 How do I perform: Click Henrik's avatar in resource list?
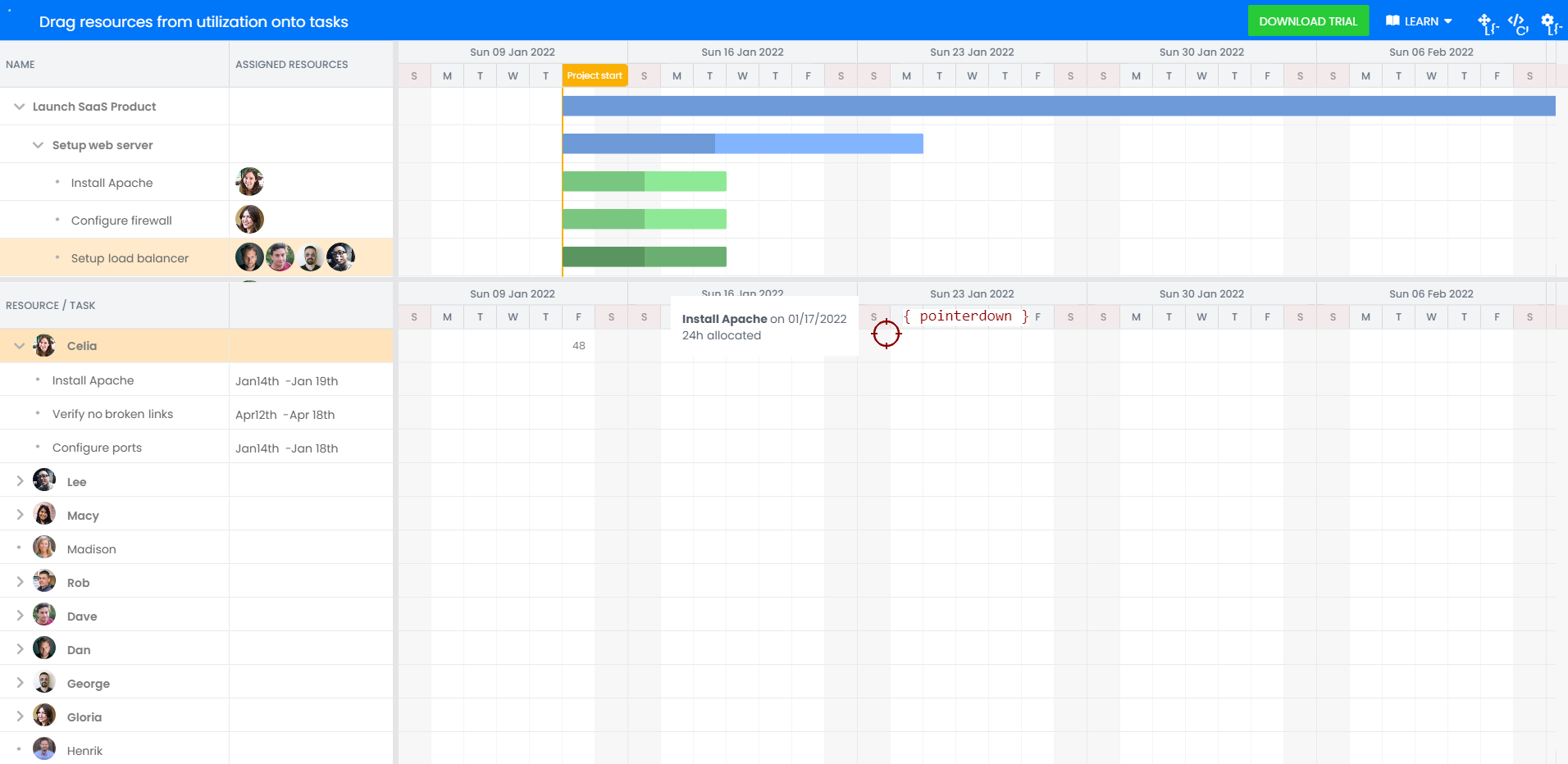(x=44, y=749)
